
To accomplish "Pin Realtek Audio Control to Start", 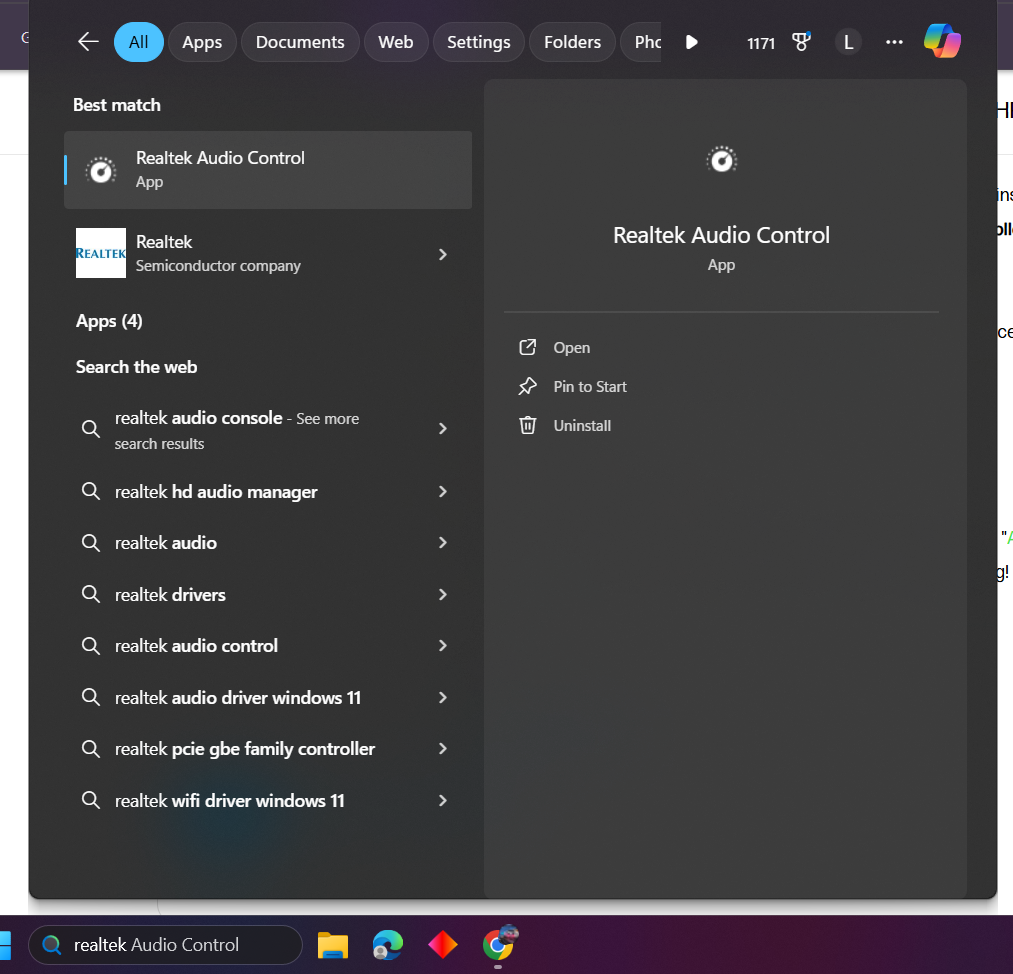I will pyautogui.click(x=590, y=386).
